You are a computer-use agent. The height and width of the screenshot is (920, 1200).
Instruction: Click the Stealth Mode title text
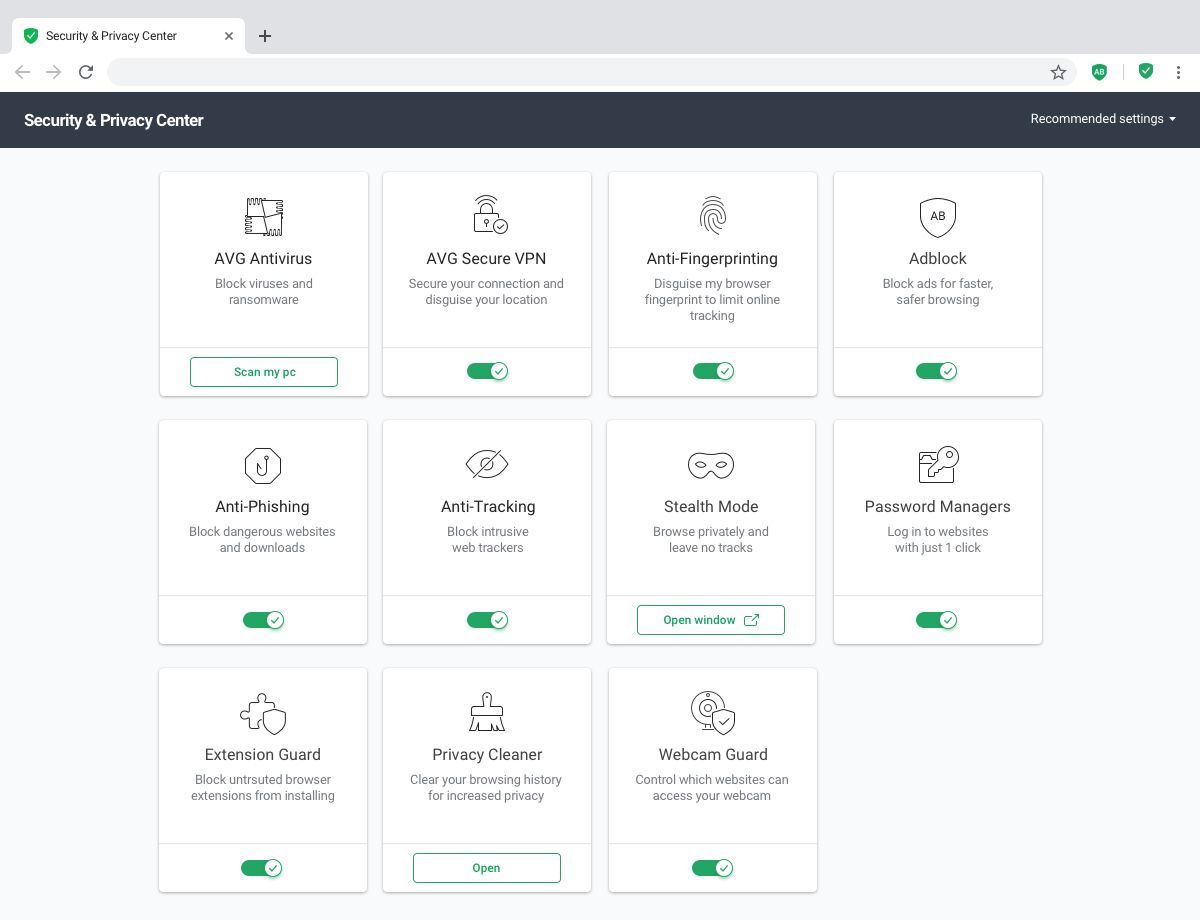[x=711, y=507]
